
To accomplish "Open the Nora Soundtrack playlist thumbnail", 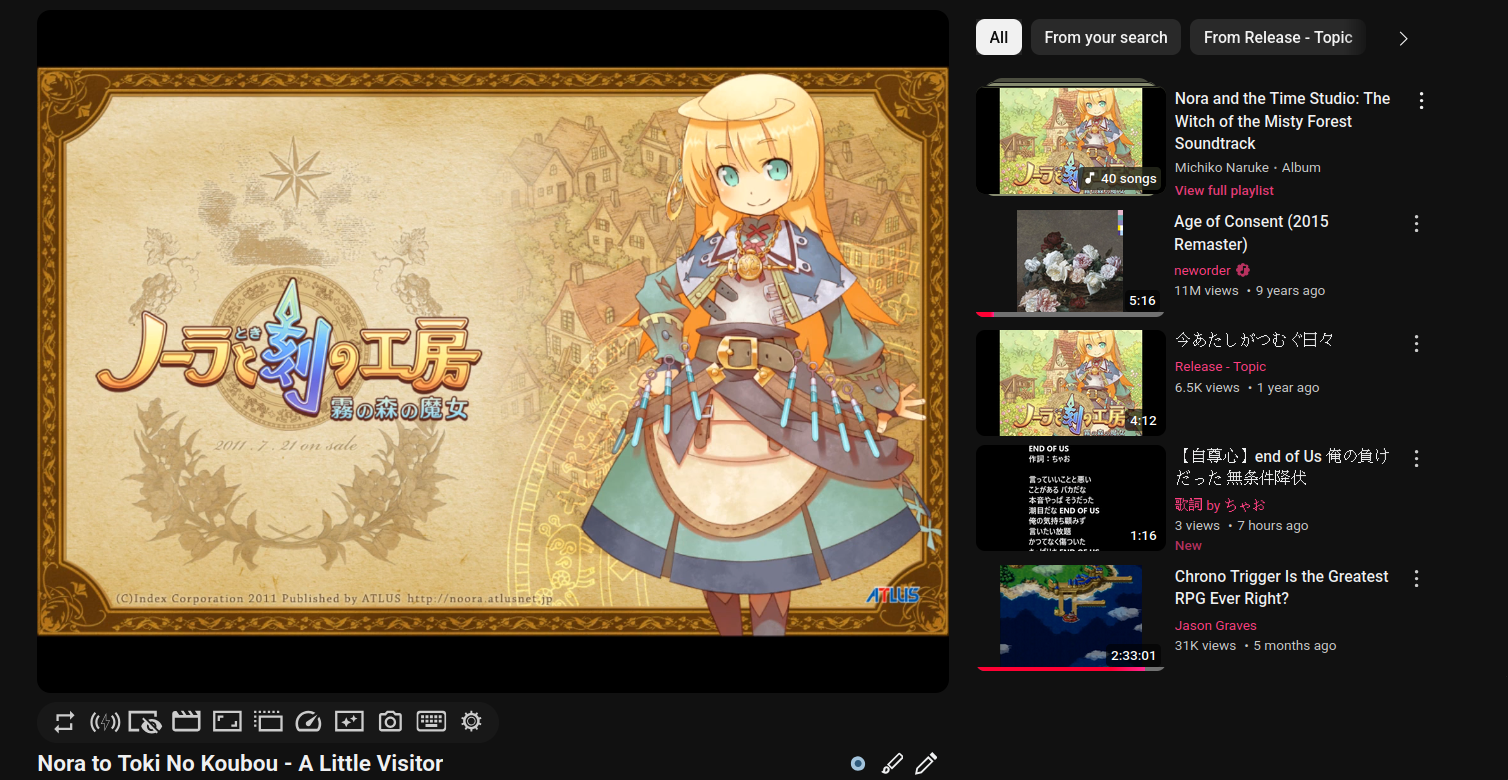I will pos(1071,141).
